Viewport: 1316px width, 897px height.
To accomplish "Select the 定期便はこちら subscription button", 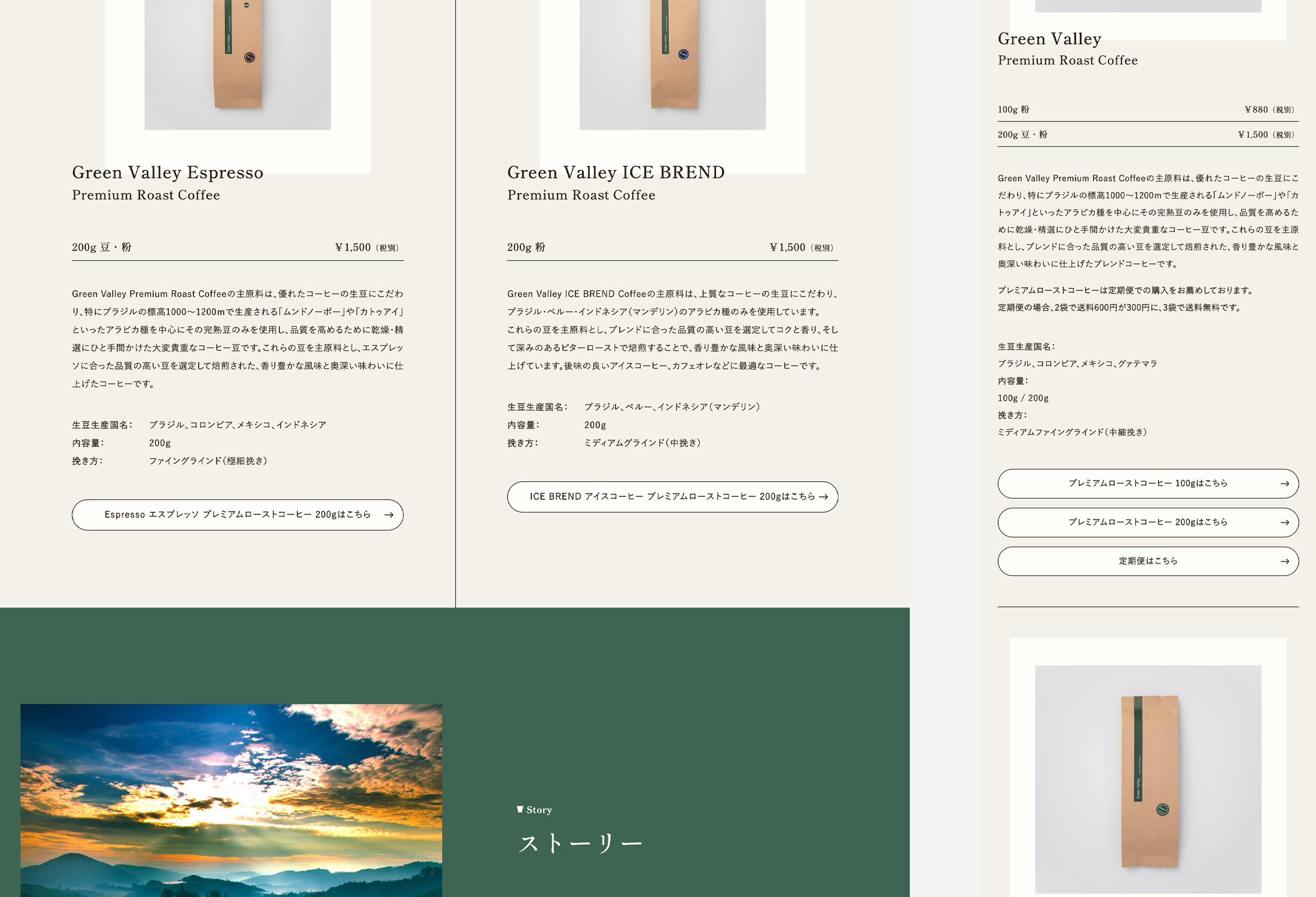I will [x=1148, y=562].
